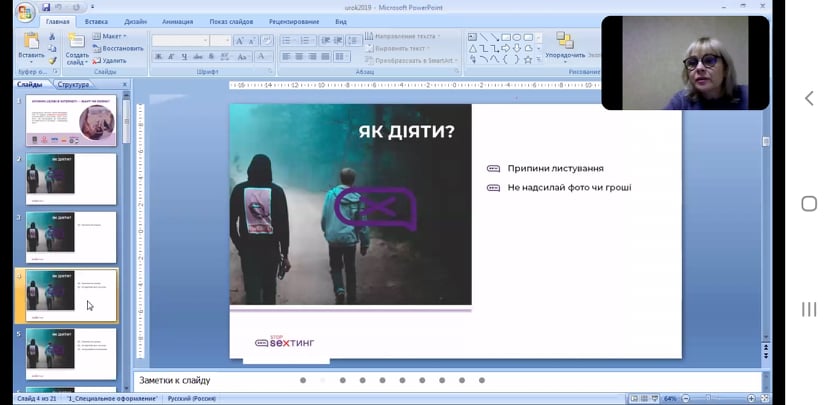The image size is (833, 405).
Task: Paste using the Вставить clipboard icon
Action: coord(31,41)
